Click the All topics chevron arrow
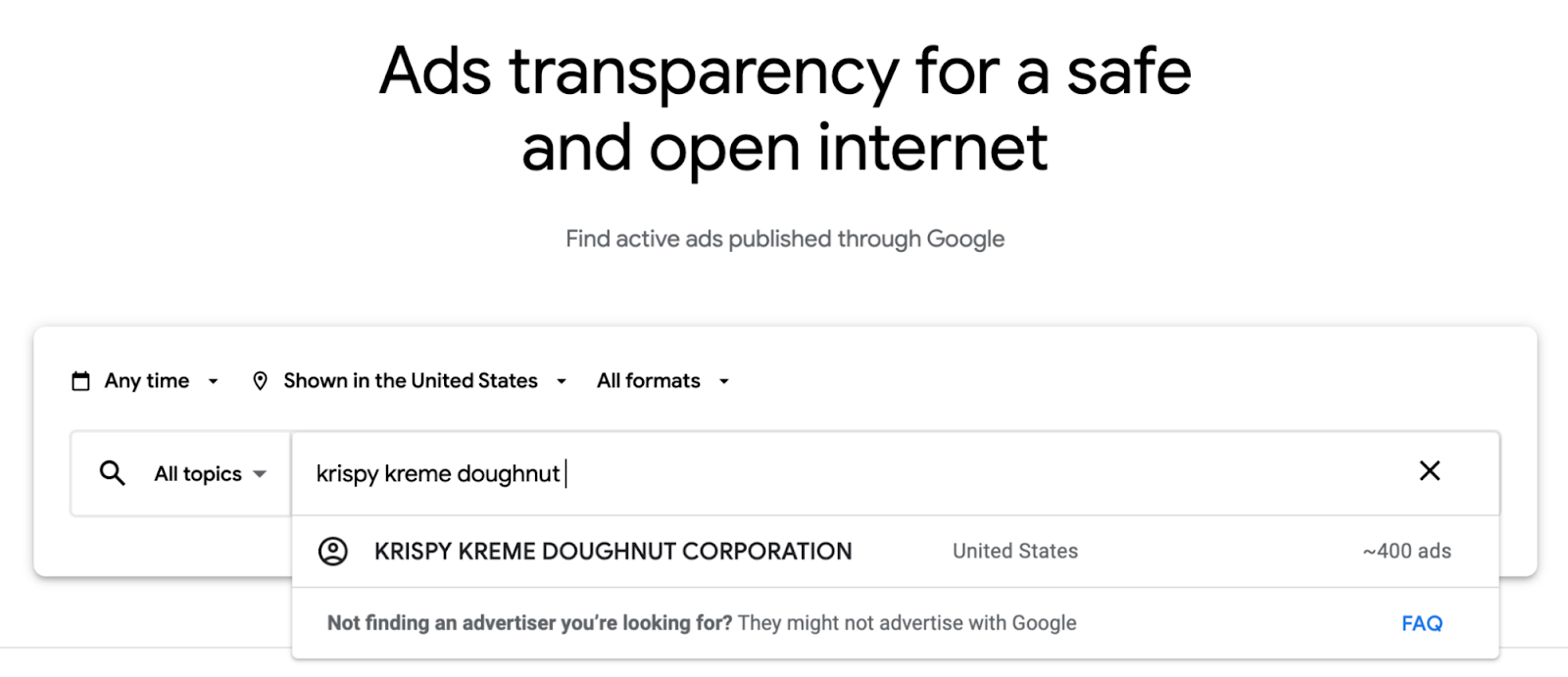 click(260, 474)
